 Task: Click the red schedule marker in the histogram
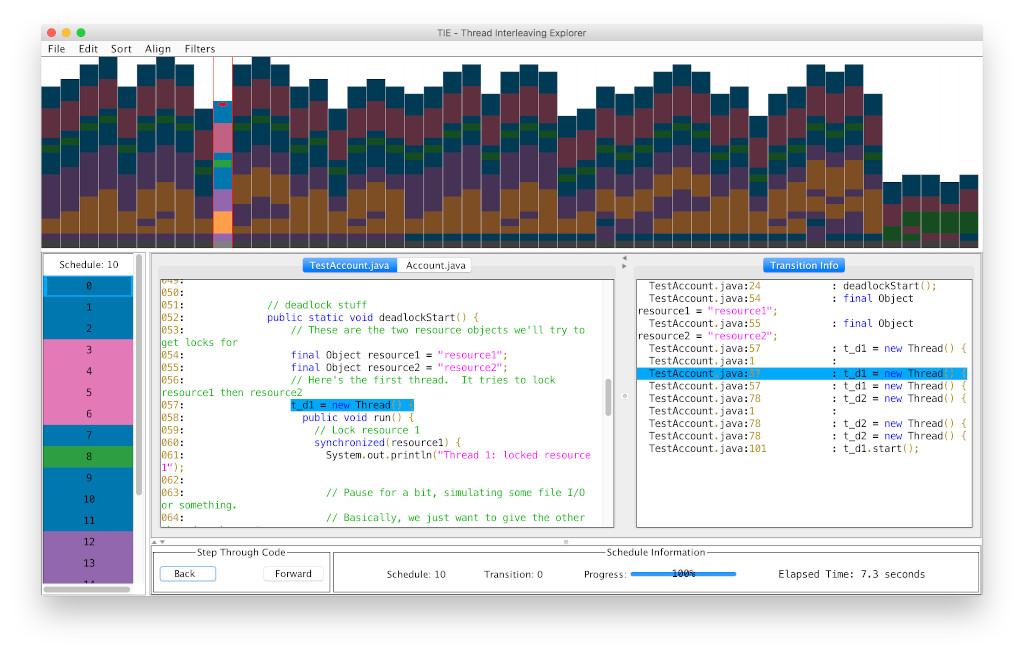coord(223,105)
